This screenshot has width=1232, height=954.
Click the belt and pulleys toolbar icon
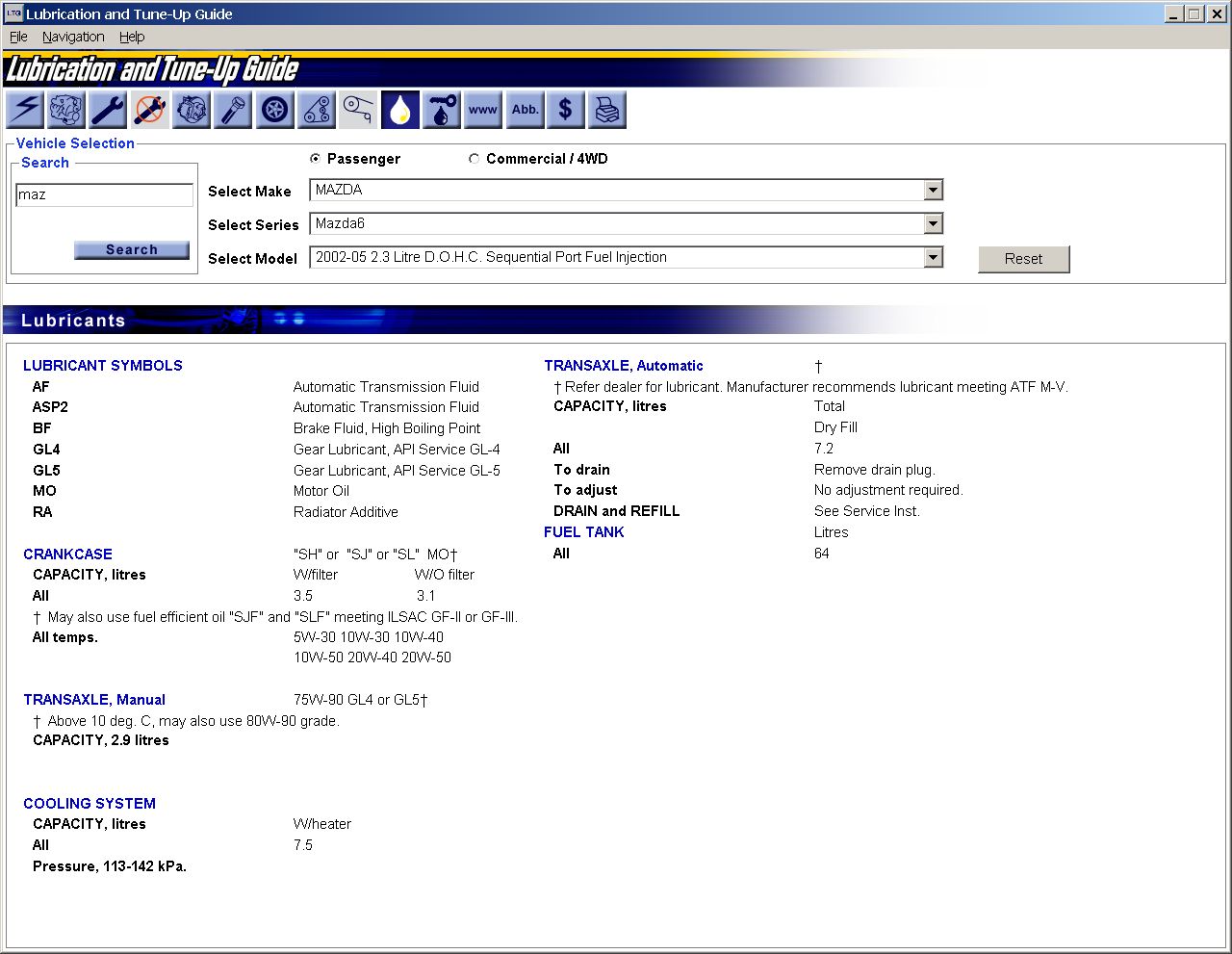pos(317,110)
